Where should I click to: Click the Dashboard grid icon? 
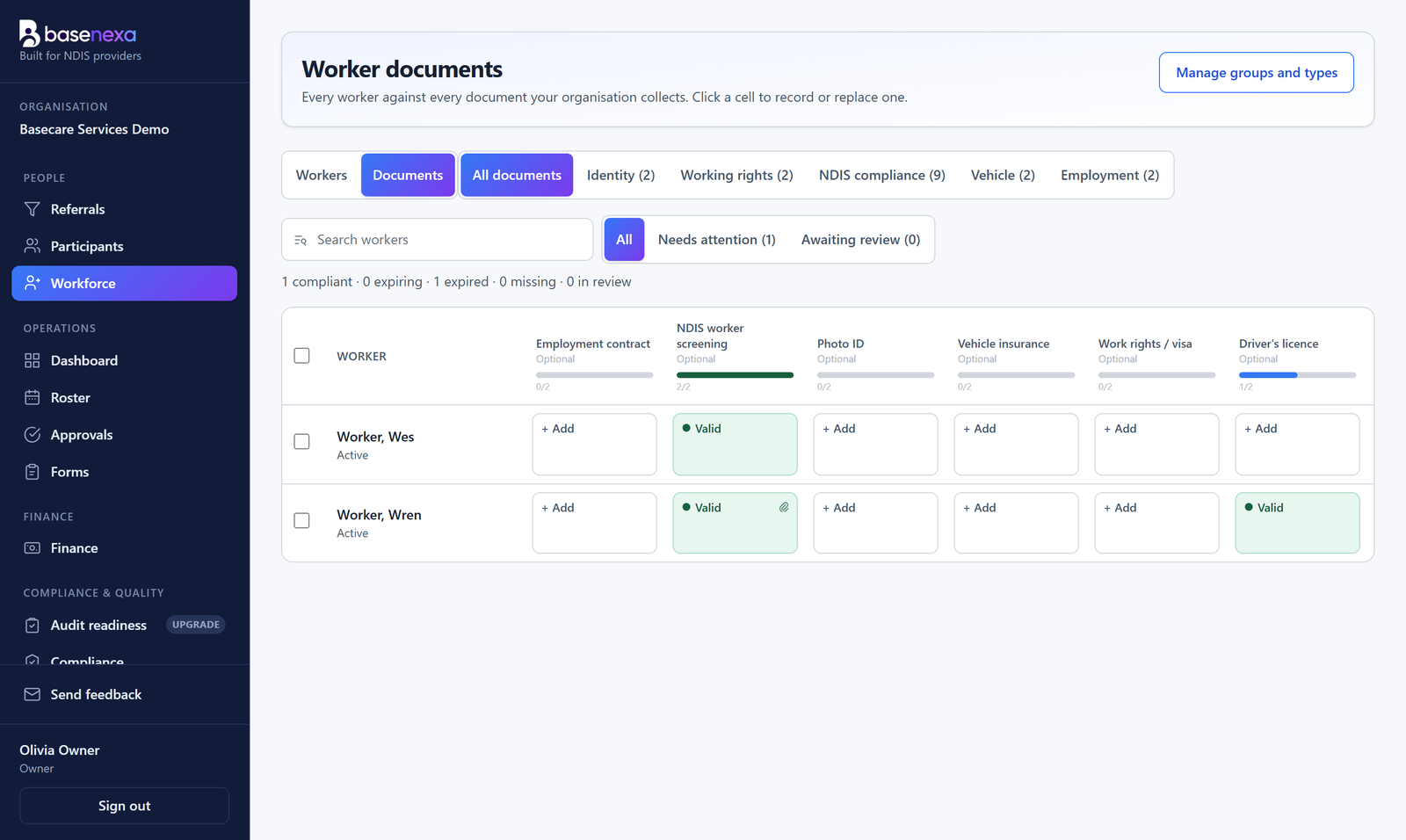pyautogui.click(x=33, y=360)
